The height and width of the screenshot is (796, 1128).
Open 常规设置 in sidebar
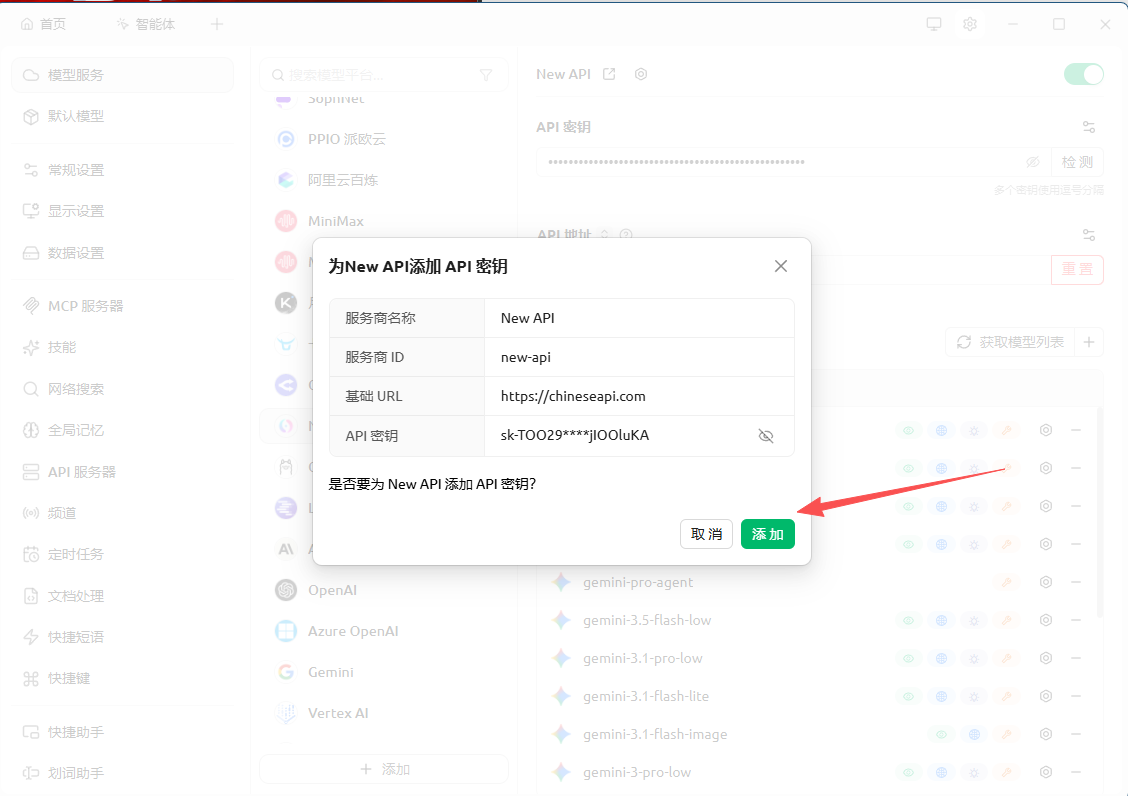pyautogui.click(x=122, y=170)
